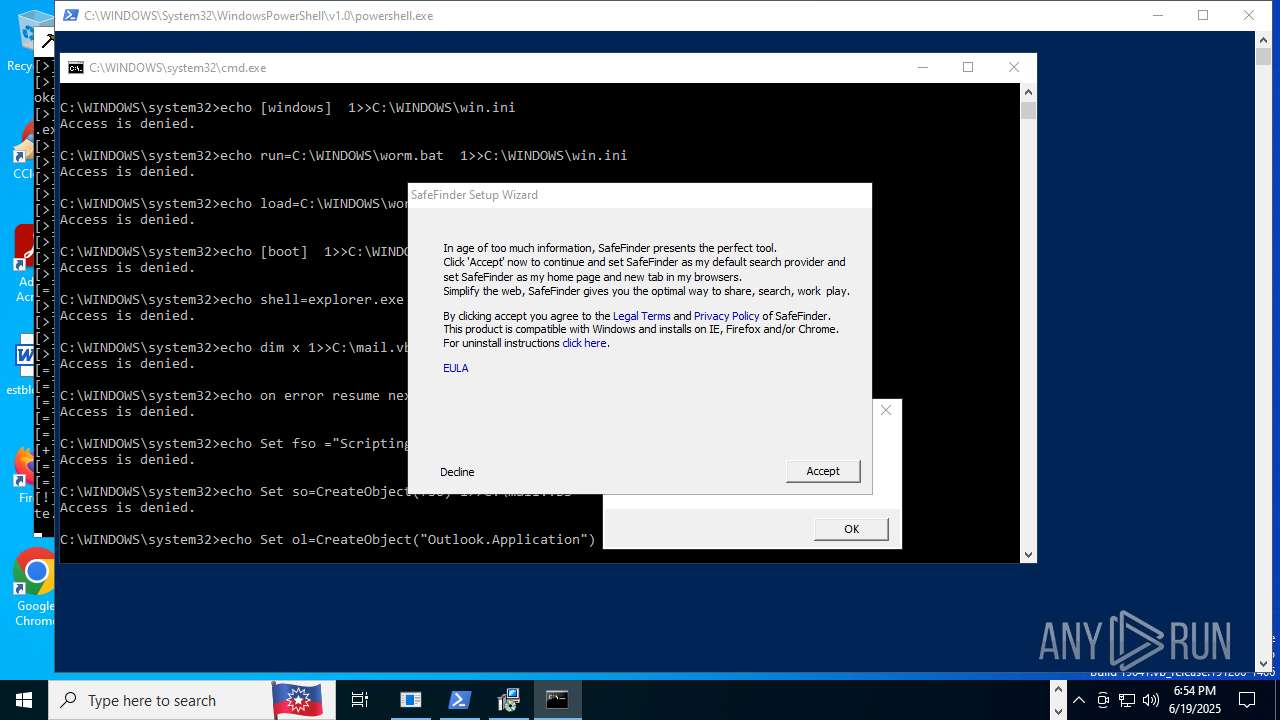Viewport: 1280px width, 720px height.
Task: Select the CCleaner desktop shortcut
Action: (x=24, y=152)
